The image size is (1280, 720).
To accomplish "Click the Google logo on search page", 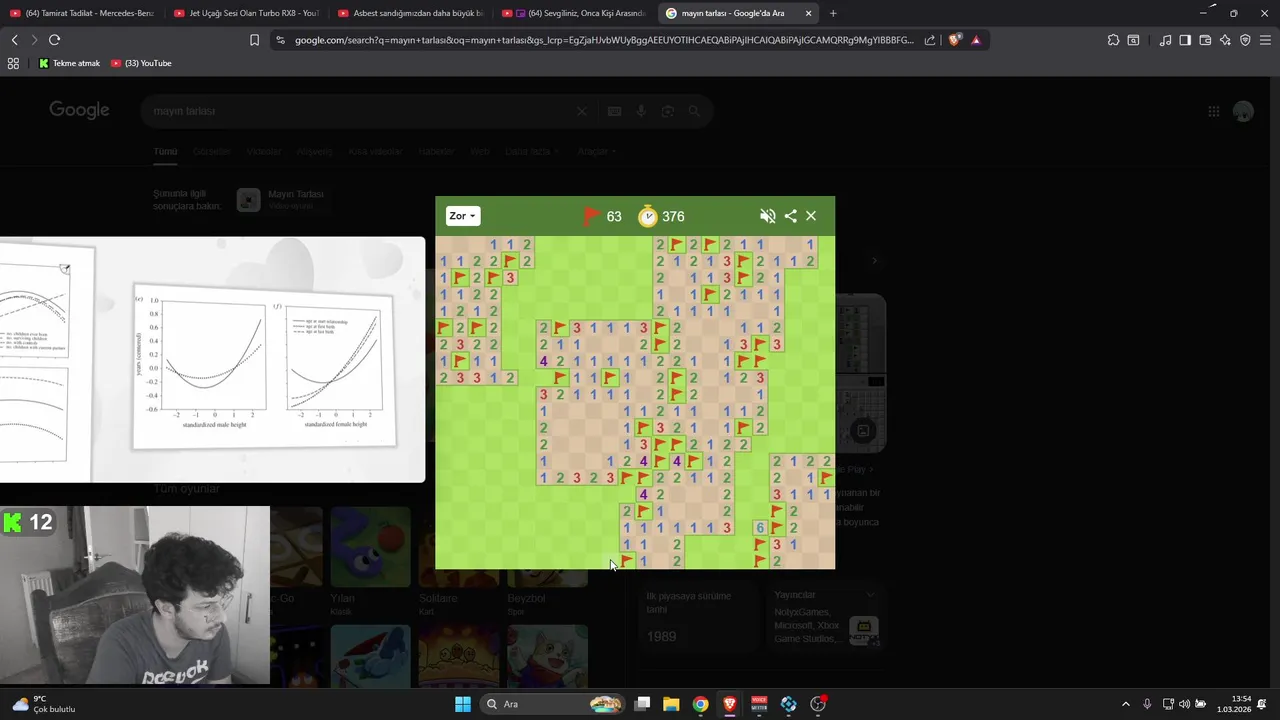I will (80, 110).
